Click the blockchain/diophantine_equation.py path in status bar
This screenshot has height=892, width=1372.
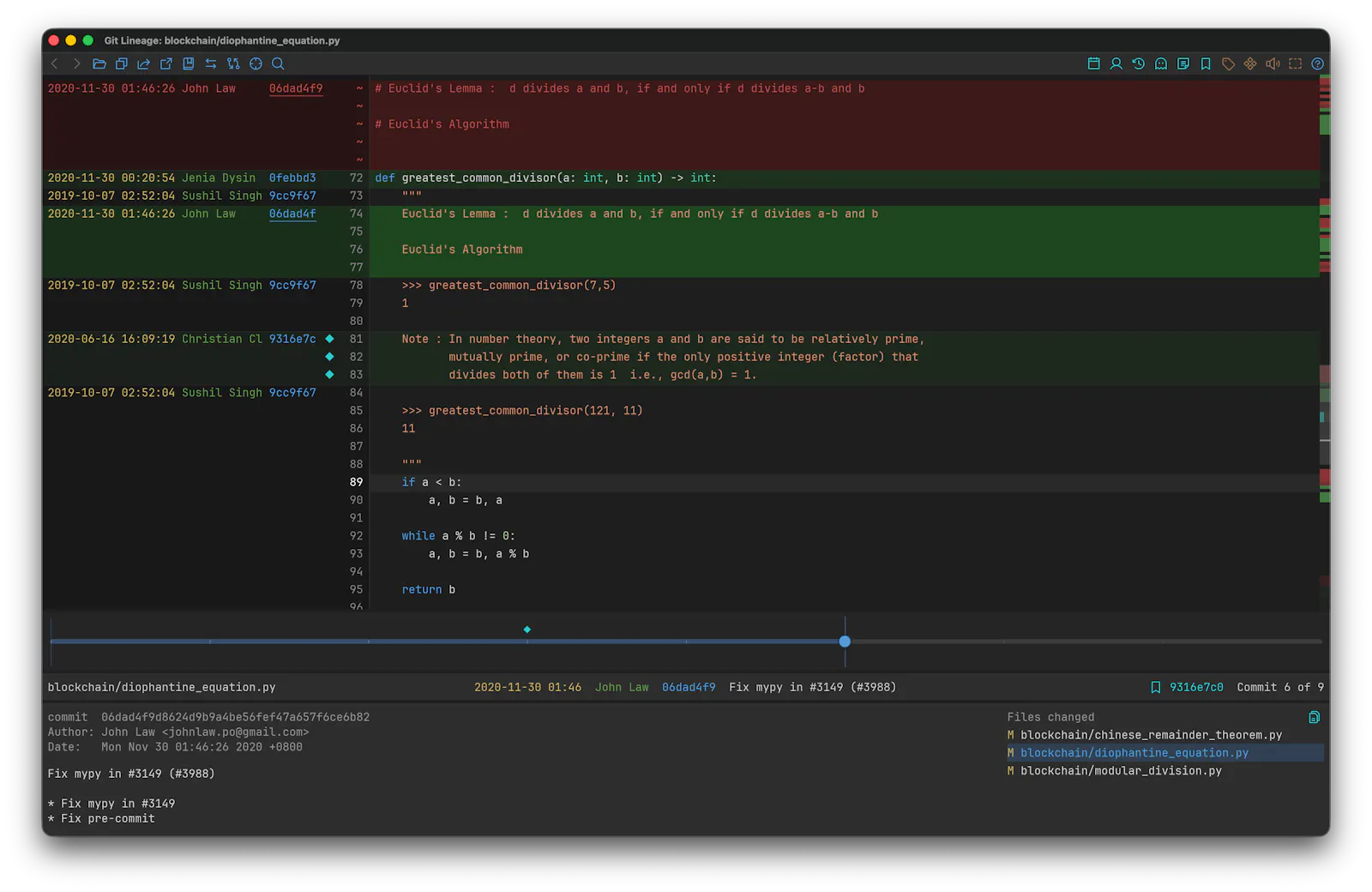(162, 687)
